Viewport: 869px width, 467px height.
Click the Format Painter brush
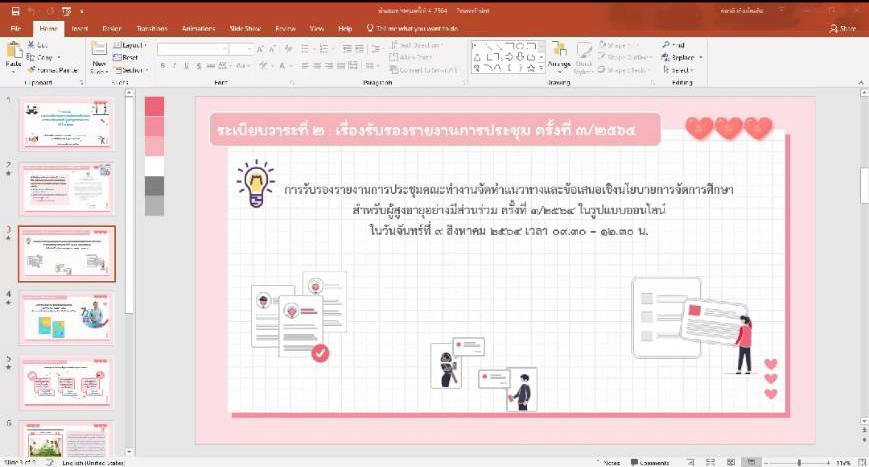pos(32,70)
